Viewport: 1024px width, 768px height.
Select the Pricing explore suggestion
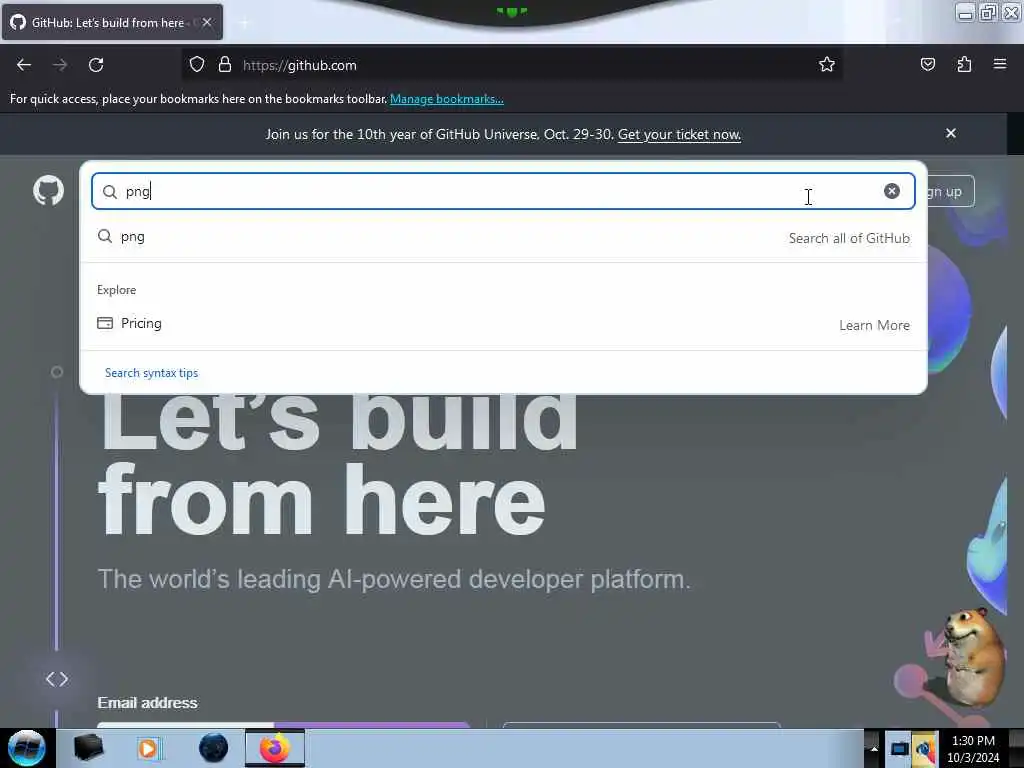pos(503,324)
